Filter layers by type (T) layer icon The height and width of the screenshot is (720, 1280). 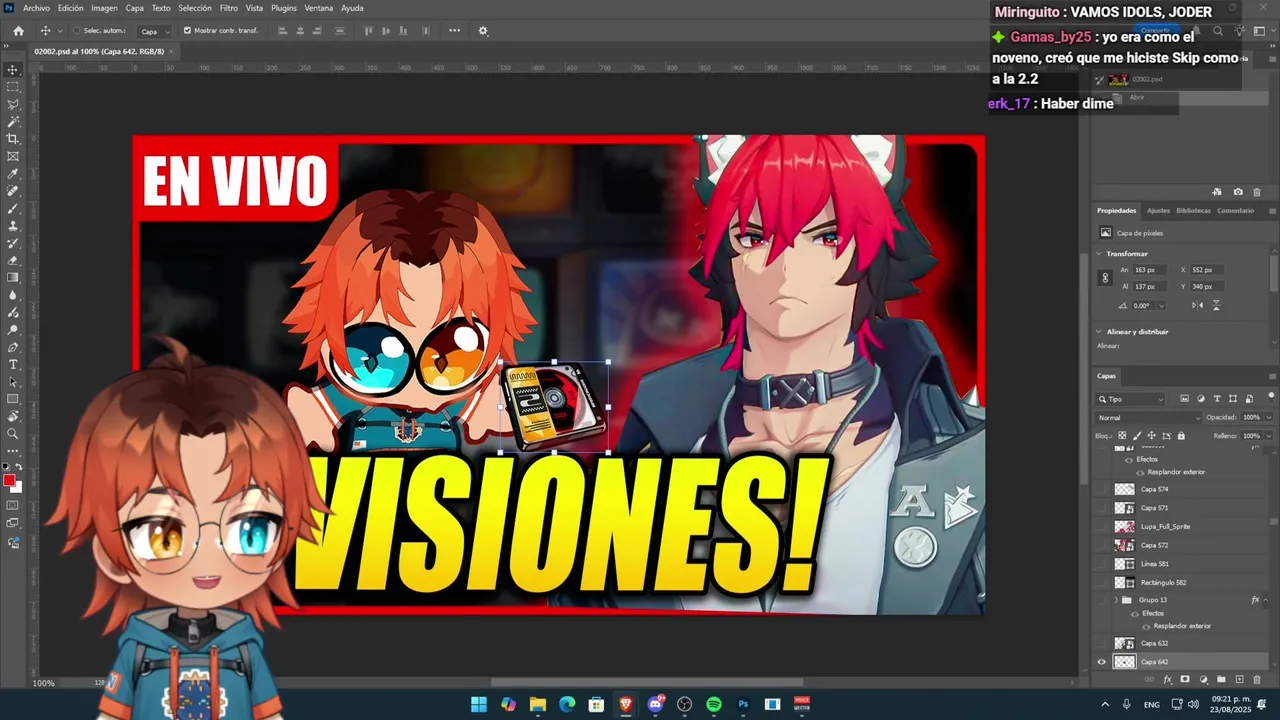pyautogui.click(x=1217, y=399)
